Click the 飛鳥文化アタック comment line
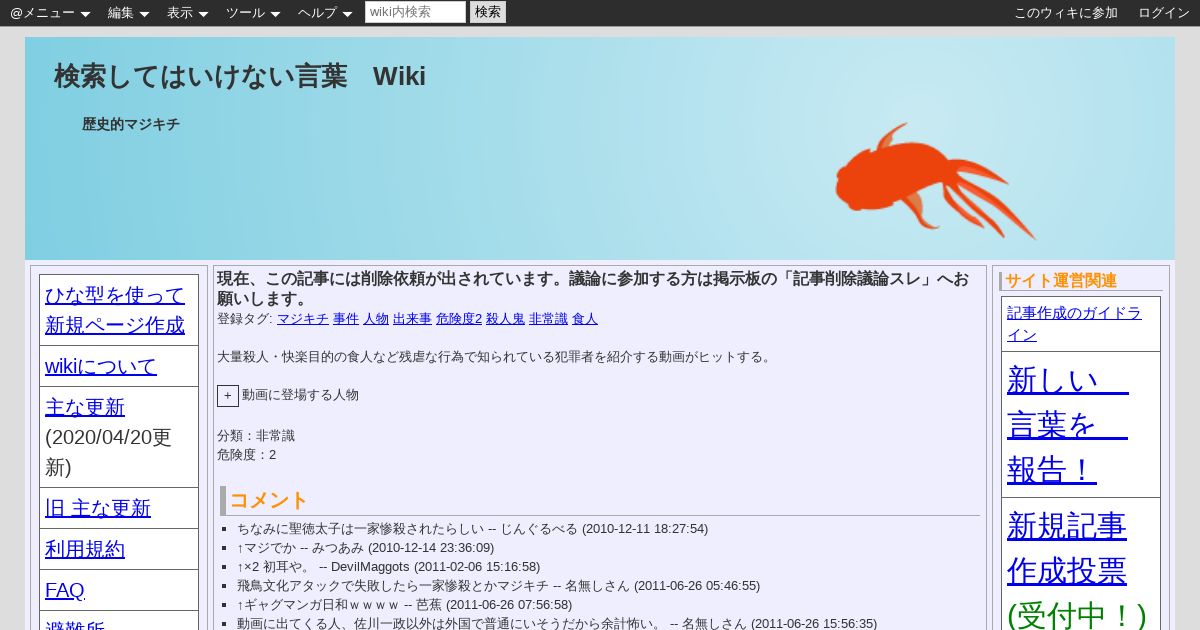1200x630 pixels. pyautogui.click(x=498, y=586)
